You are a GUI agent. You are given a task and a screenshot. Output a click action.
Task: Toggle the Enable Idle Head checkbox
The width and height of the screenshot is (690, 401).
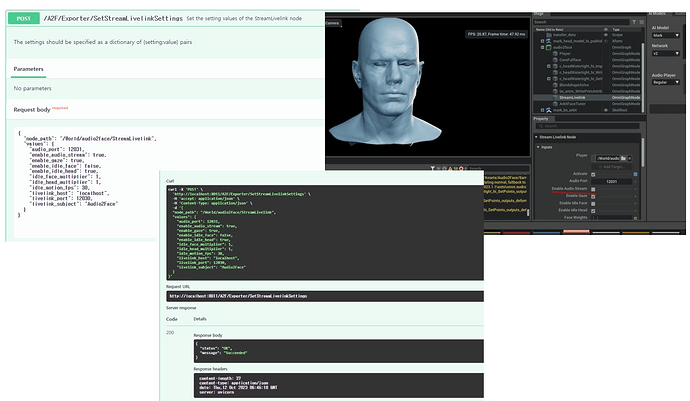point(593,211)
